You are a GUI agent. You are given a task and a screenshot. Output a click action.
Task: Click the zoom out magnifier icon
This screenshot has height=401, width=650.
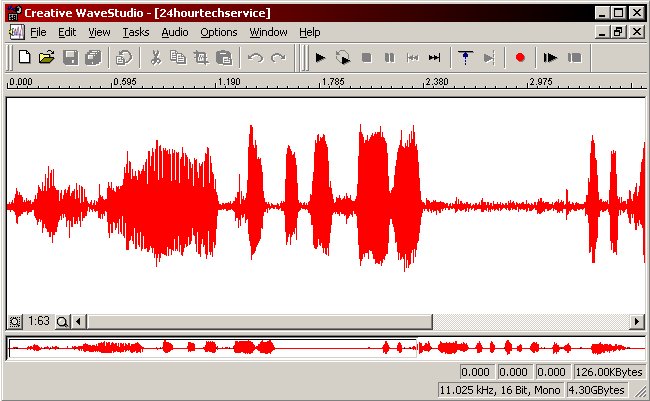click(x=63, y=322)
